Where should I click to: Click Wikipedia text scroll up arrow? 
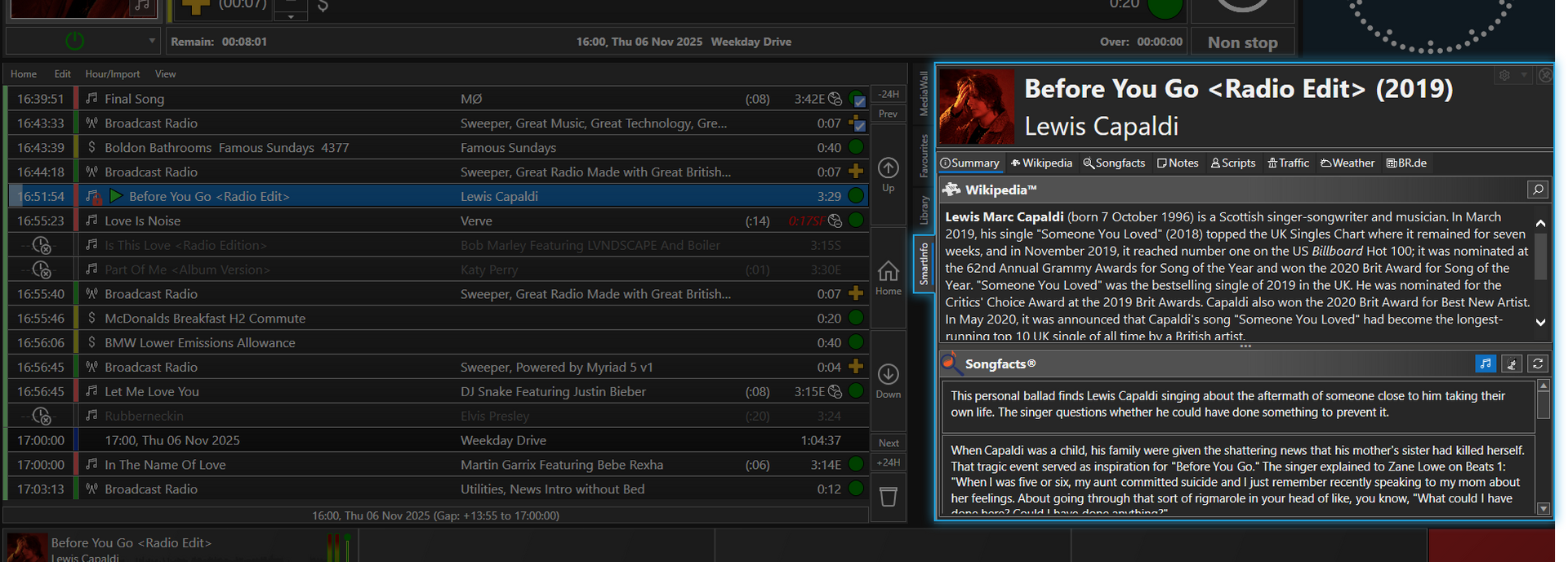pos(1540,223)
